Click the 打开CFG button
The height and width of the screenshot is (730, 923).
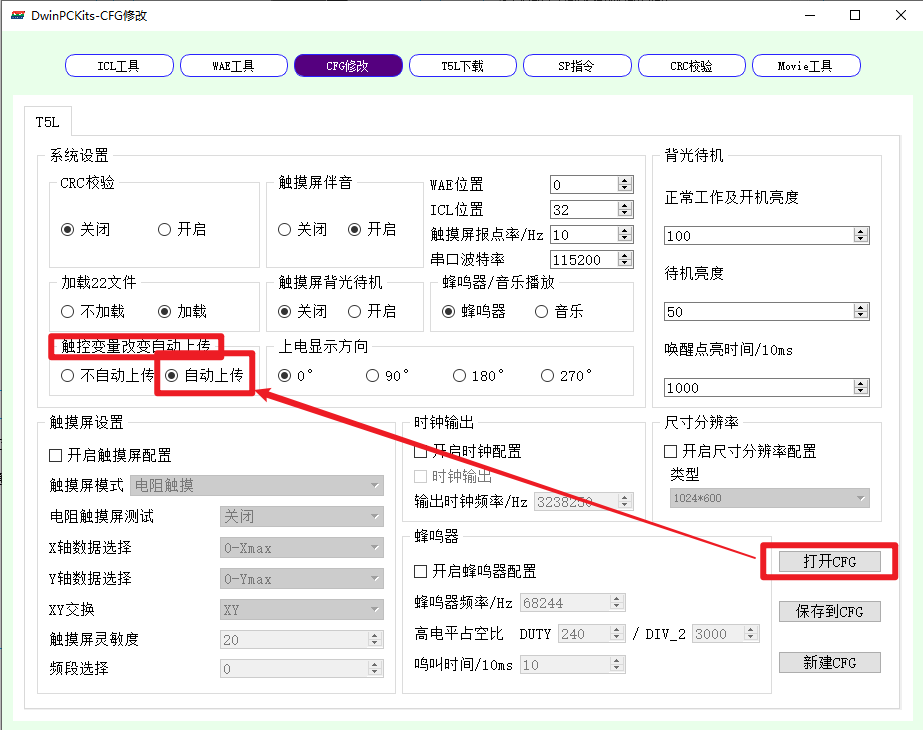(829, 561)
